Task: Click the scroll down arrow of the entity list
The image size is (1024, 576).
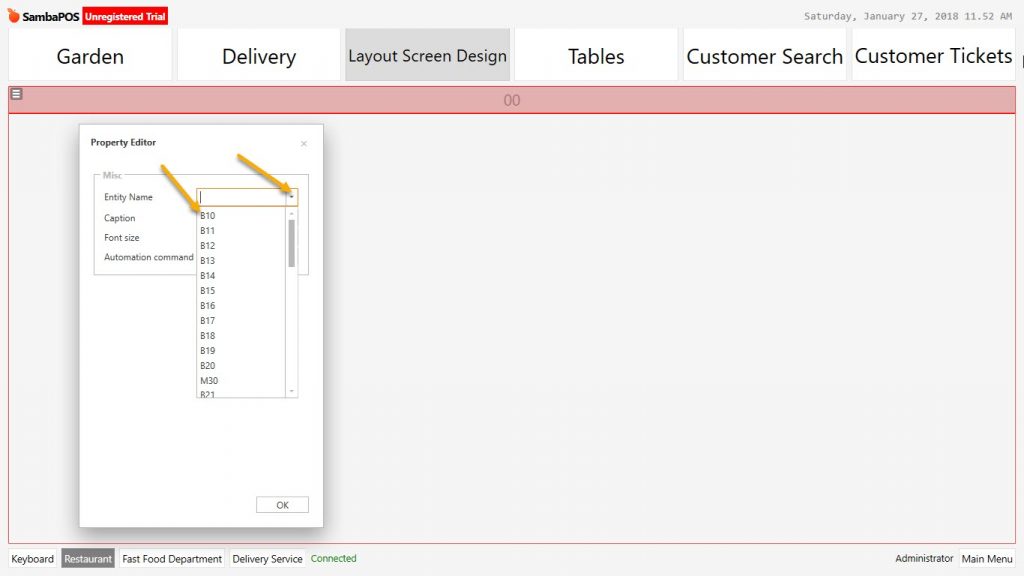Action: click(x=291, y=391)
